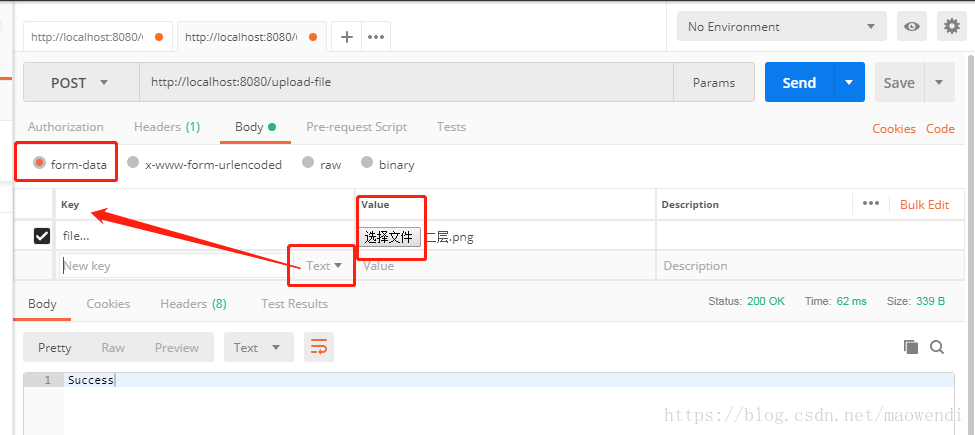Viewport: 975px width, 435px height.
Task: Click the environment quick look eye icon
Action: click(x=912, y=27)
